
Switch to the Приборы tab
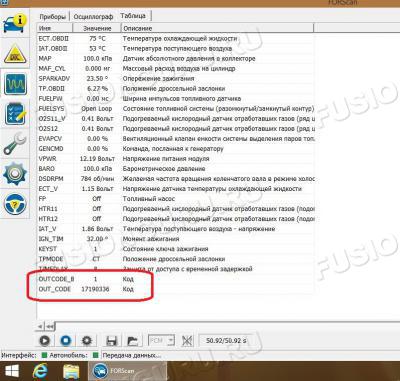[x=52, y=16]
